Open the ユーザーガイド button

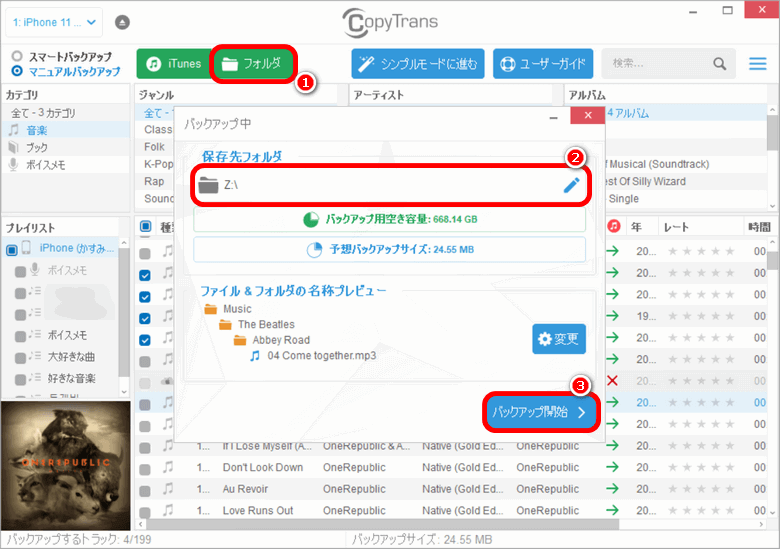pos(543,64)
